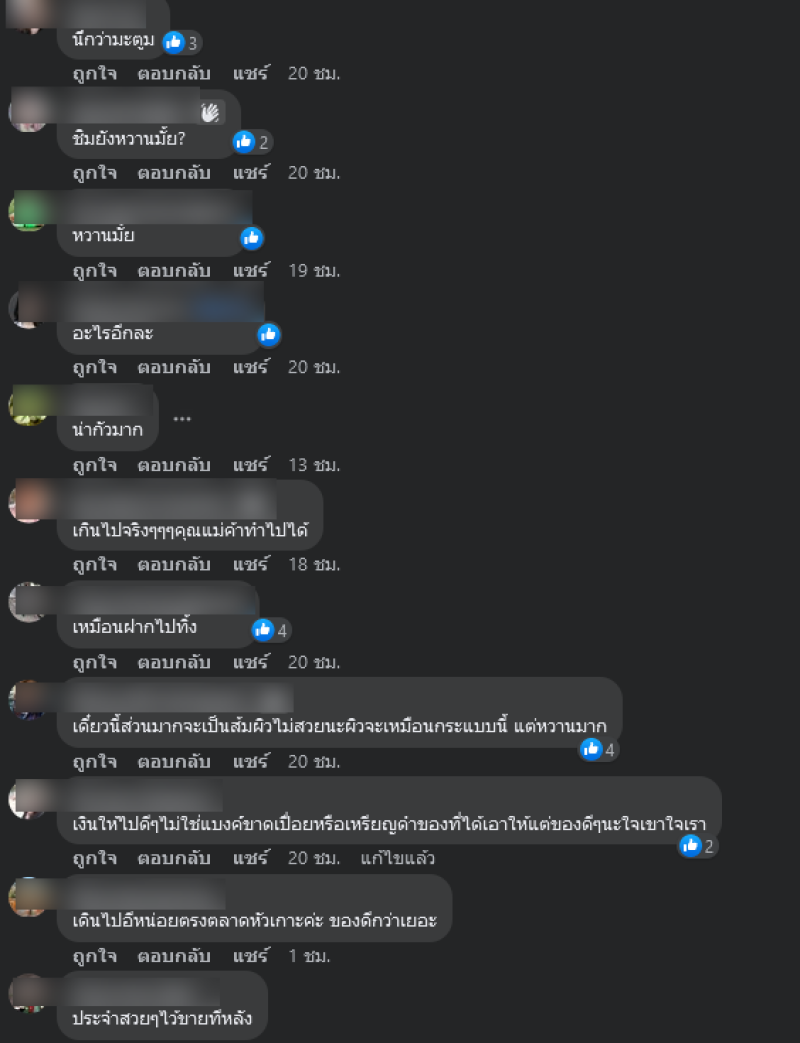Open "แก้ไขแล้ว" edit history link
The image size is (800, 1043).
click(x=398, y=857)
